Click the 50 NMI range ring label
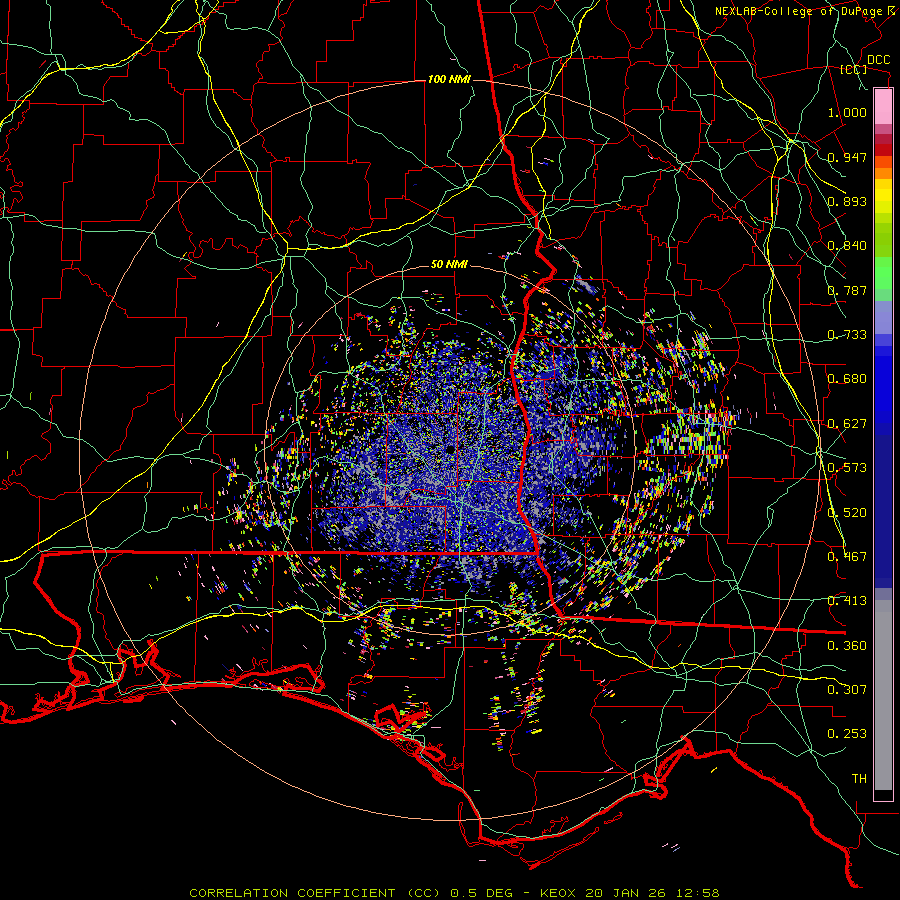Screen dimensions: 900x900 (449, 265)
